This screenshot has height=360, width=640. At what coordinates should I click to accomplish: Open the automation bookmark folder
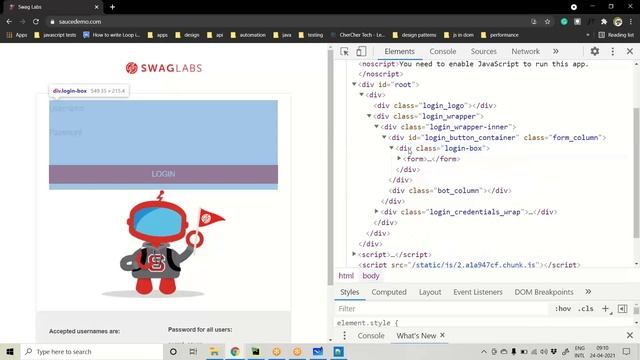coord(248,35)
